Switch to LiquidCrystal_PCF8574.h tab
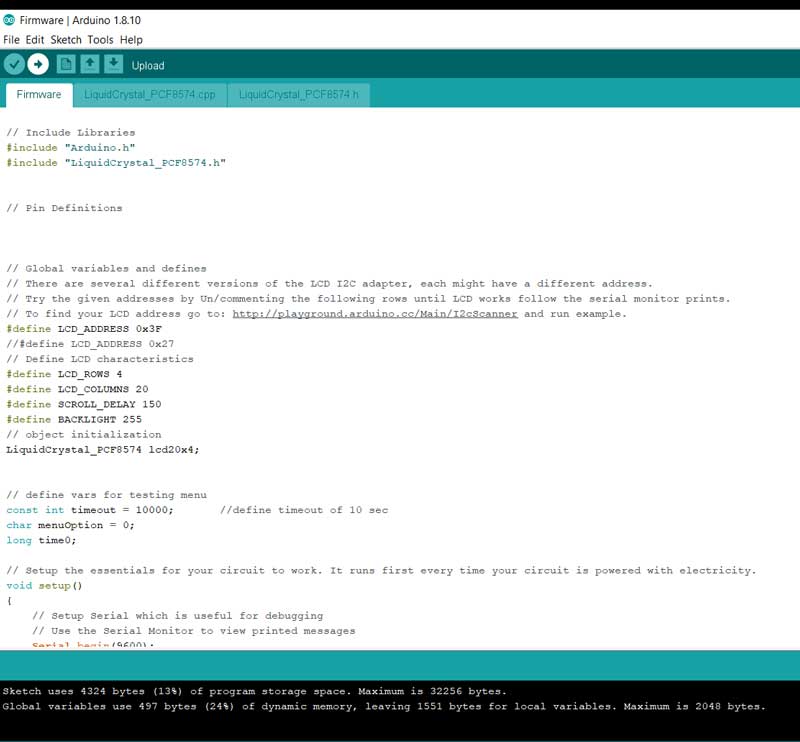Screen dimensions: 800x742 pyautogui.click(x=298, y=95)
